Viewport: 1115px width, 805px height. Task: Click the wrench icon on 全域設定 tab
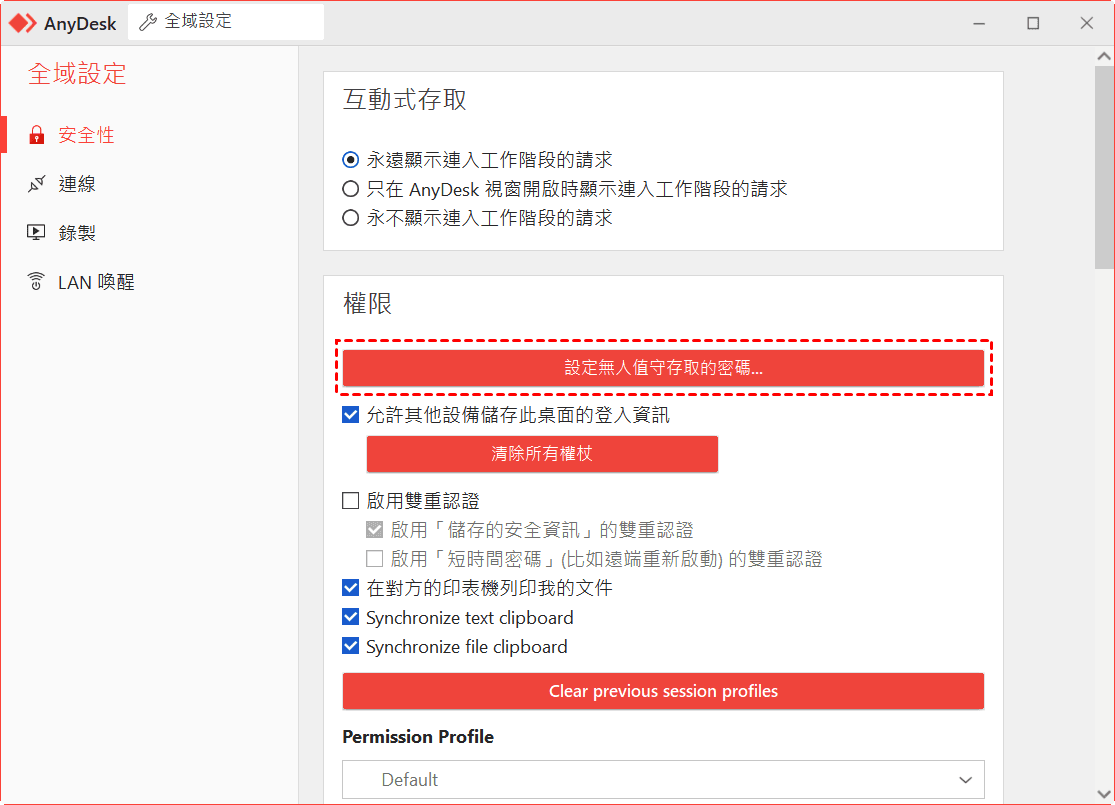[147, 22]
